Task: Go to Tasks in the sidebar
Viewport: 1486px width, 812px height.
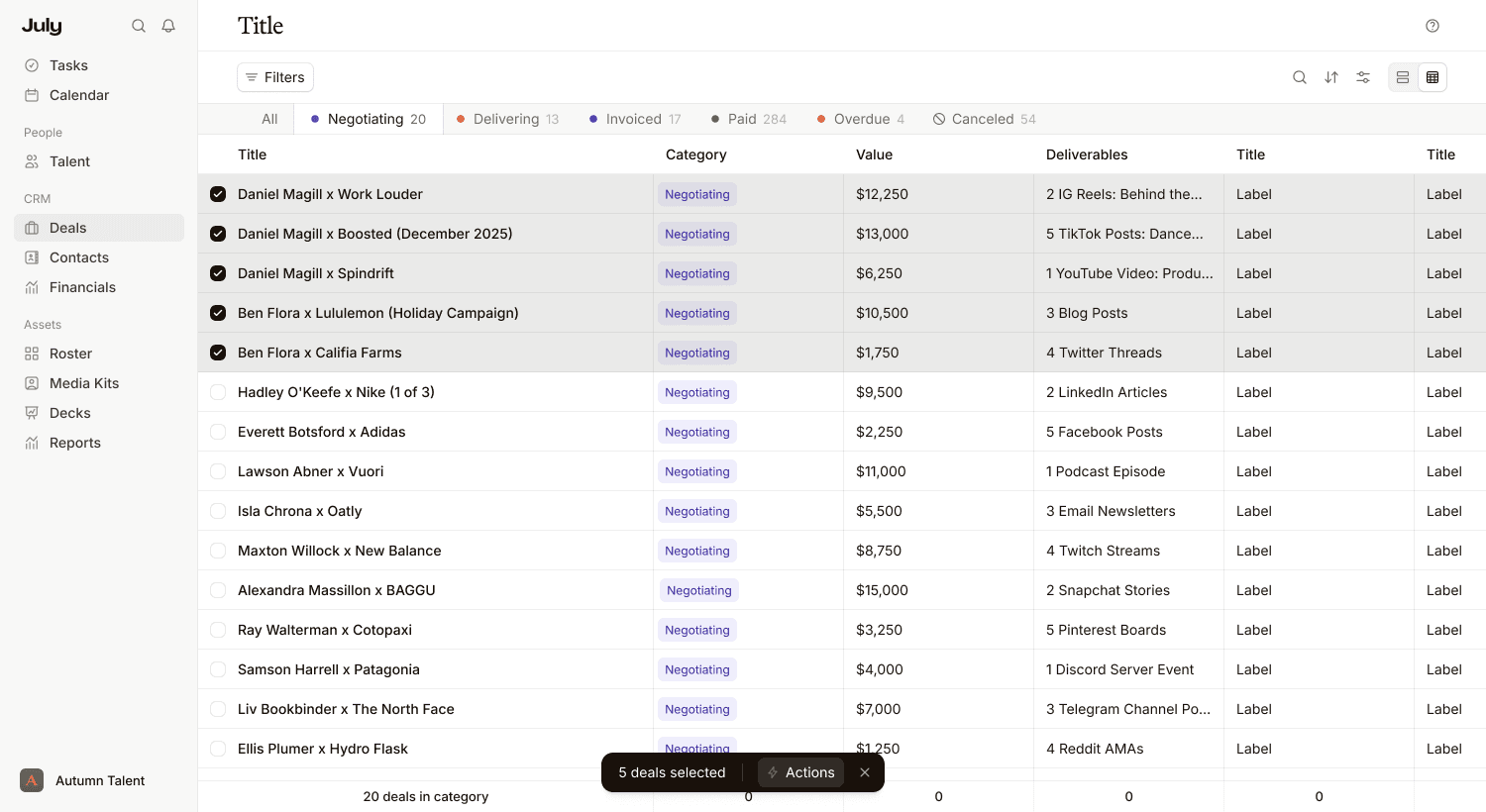Action: pos(99,65)
